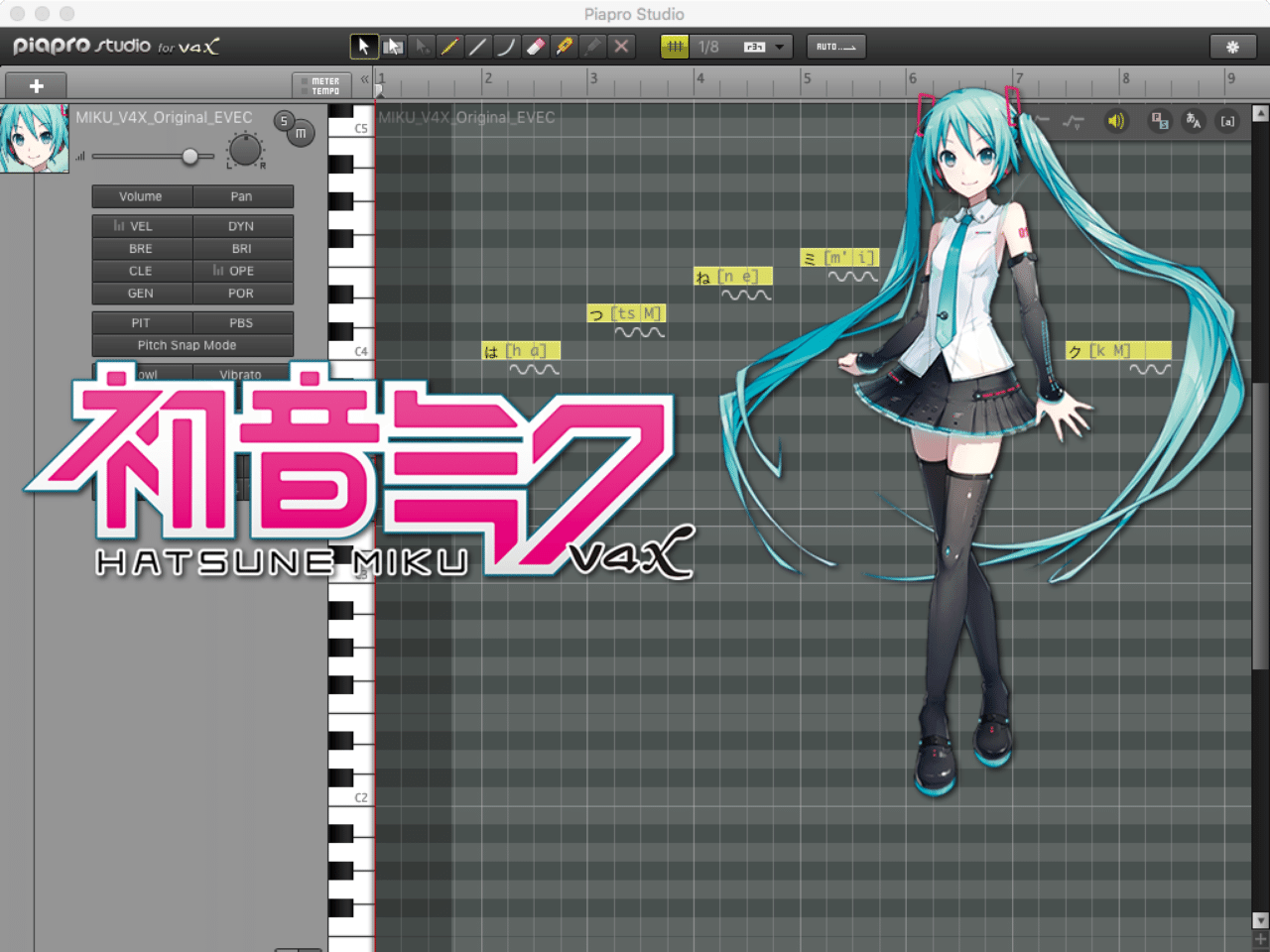Screen dimensions: 1270x952
Task: Click the track name MIKU_V4X_Original_EVEC
Action: (x=165, y=117)
